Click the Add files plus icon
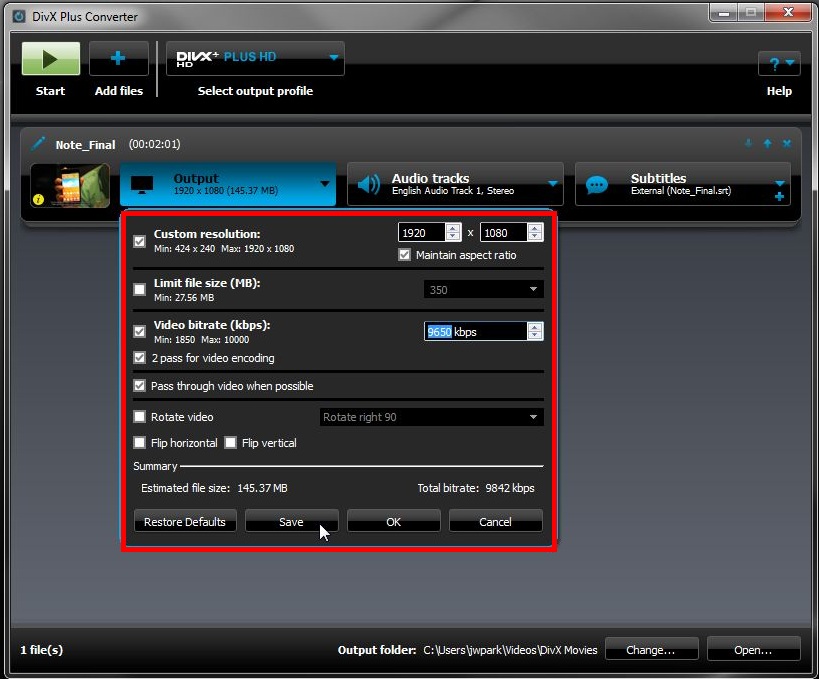The height and width of the screenshot is (679, 819). tap(118, 59)
